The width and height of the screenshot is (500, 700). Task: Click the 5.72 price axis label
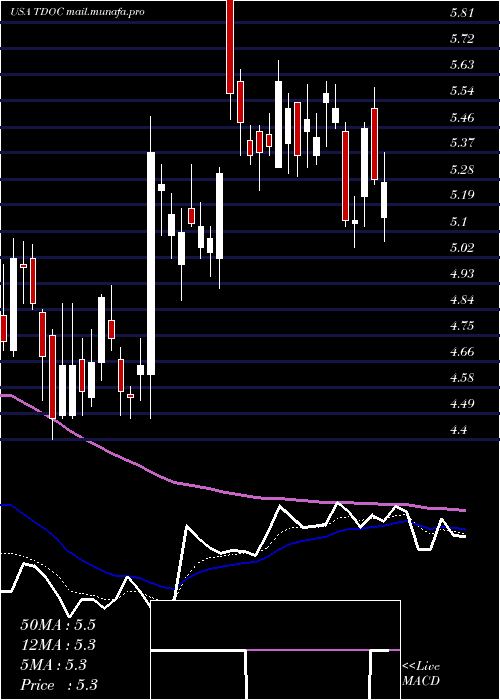pos(461,39)
